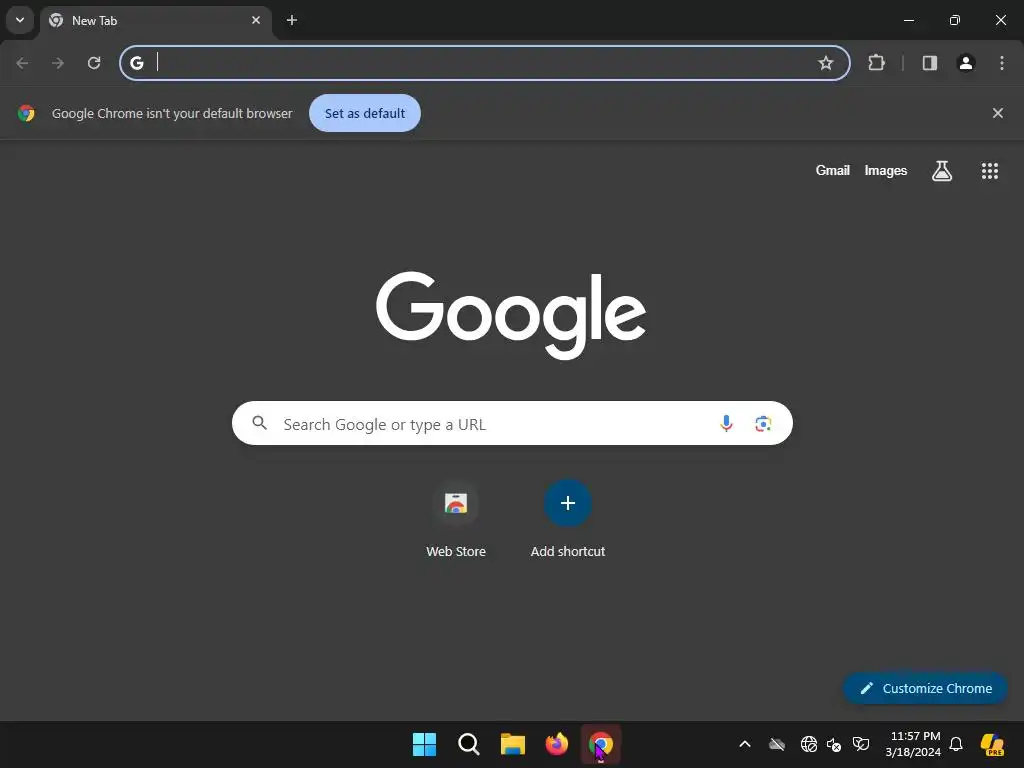Screen dimensions: 1024x768
Task: Launch Firefox from taskbar
Action: [556, 744]
